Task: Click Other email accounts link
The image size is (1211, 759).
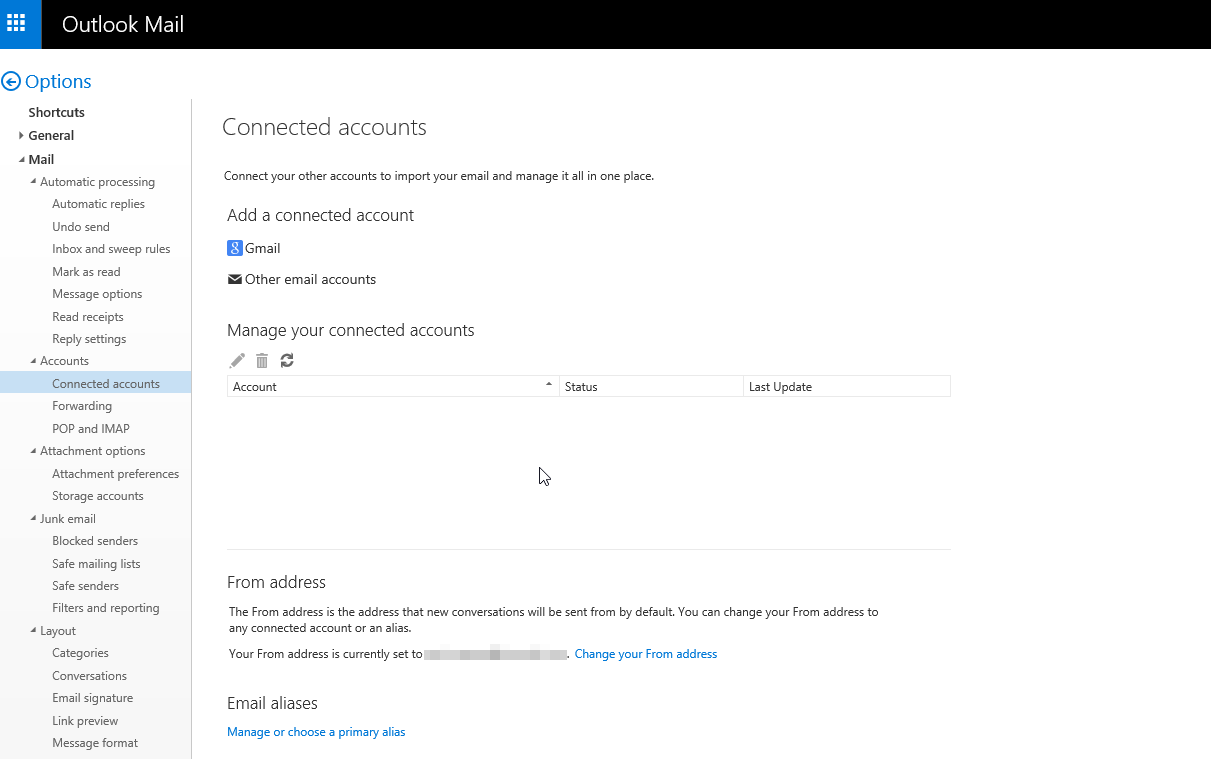Action: 310,279
